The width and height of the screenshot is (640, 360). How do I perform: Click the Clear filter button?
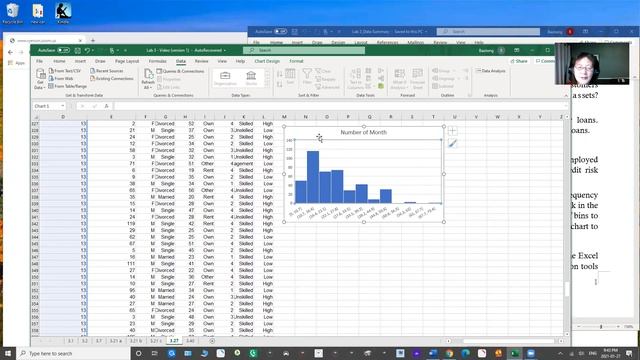pyautogui.click(x=324, y=71)
